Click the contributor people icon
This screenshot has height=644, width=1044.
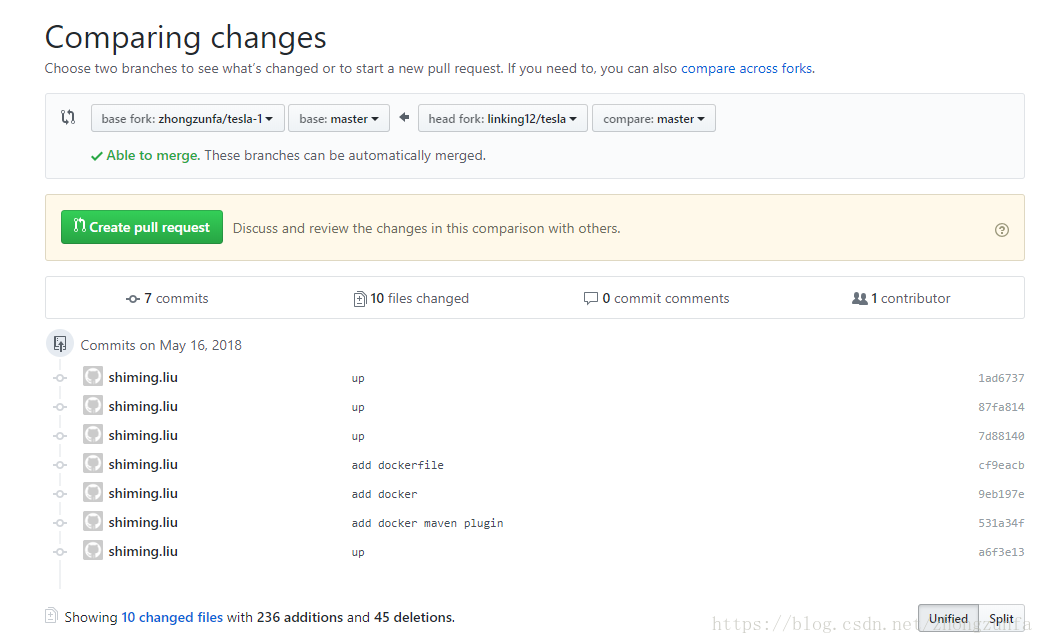coord(860,298)
